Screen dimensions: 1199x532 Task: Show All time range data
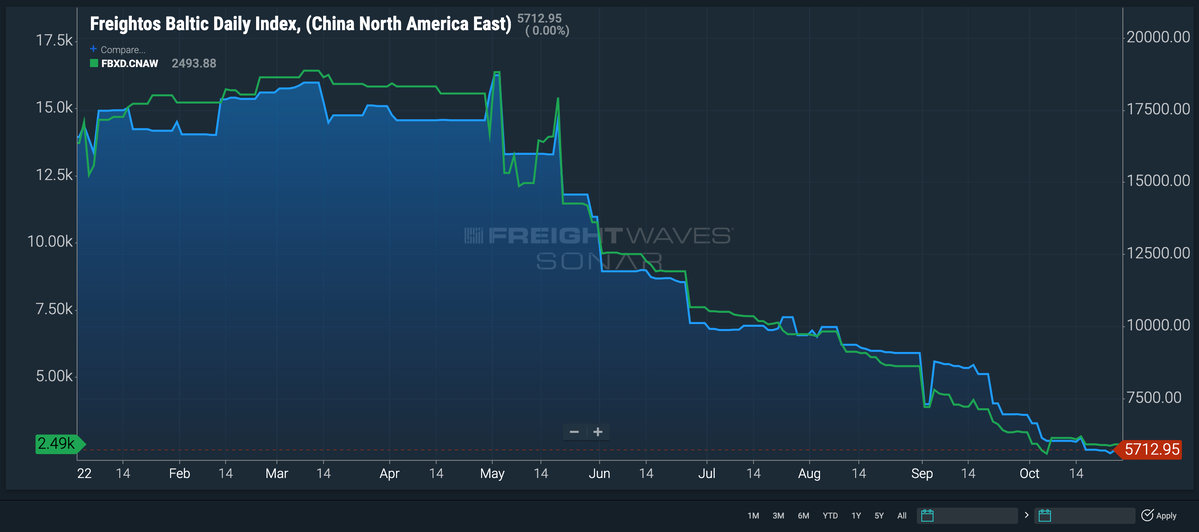[902, 516]
